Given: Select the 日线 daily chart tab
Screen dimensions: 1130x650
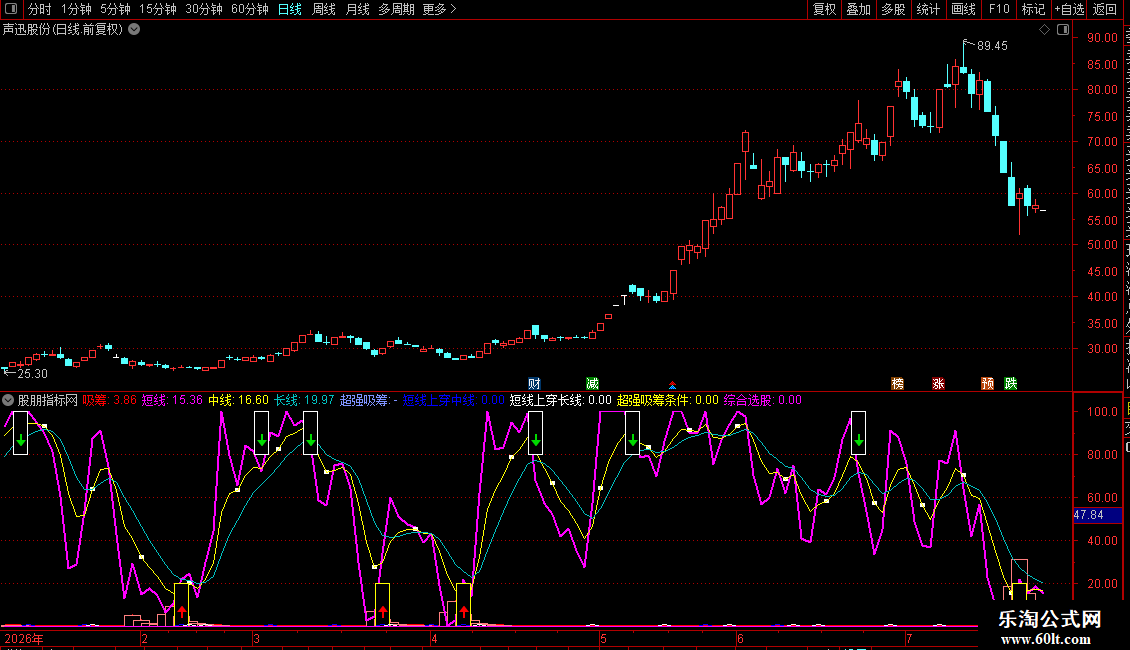Looking at the screenshot, I should (290, 9).
